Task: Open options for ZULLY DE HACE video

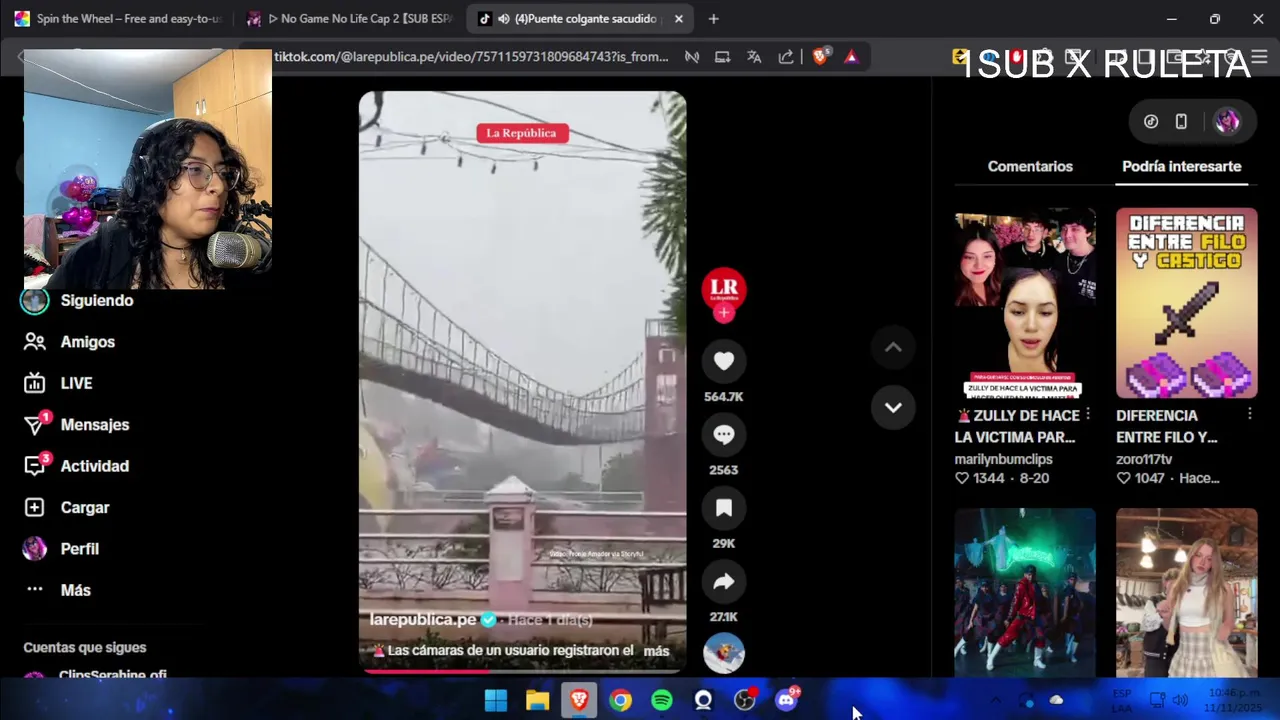Action: coord(1088,414)
